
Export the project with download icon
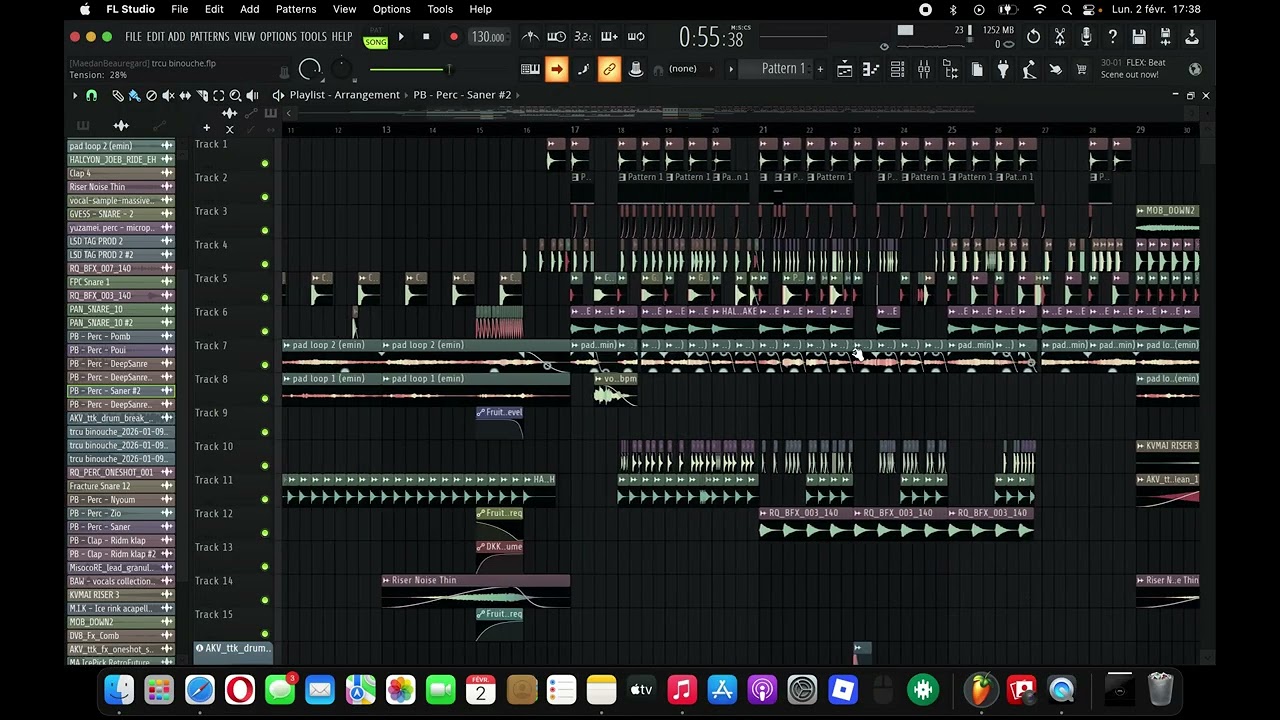1191,37
